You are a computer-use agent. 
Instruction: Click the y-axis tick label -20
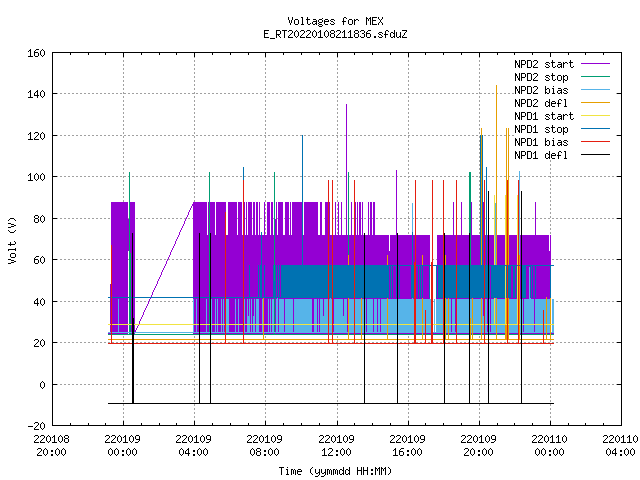(x=36, y=426)
